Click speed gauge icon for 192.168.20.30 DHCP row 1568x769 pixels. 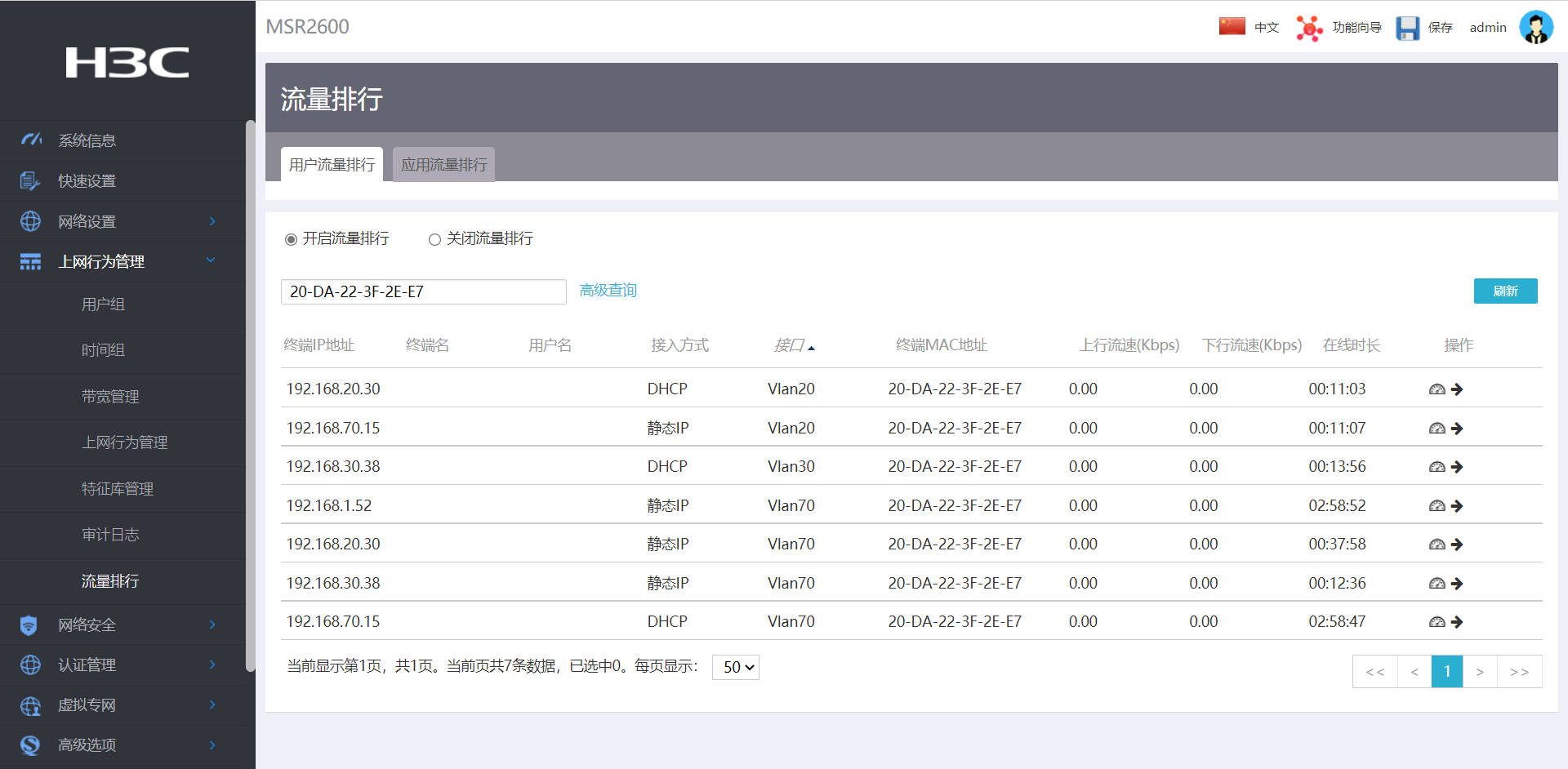[x=1437, y=389]
